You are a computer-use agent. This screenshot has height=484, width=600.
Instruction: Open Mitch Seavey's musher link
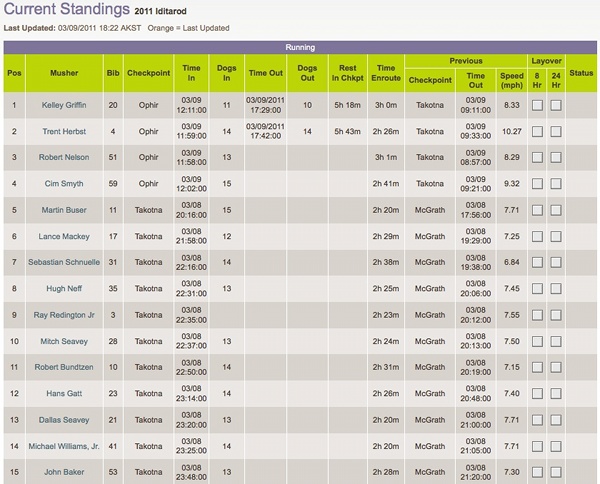pyautogui.click(x=64, y=341)
